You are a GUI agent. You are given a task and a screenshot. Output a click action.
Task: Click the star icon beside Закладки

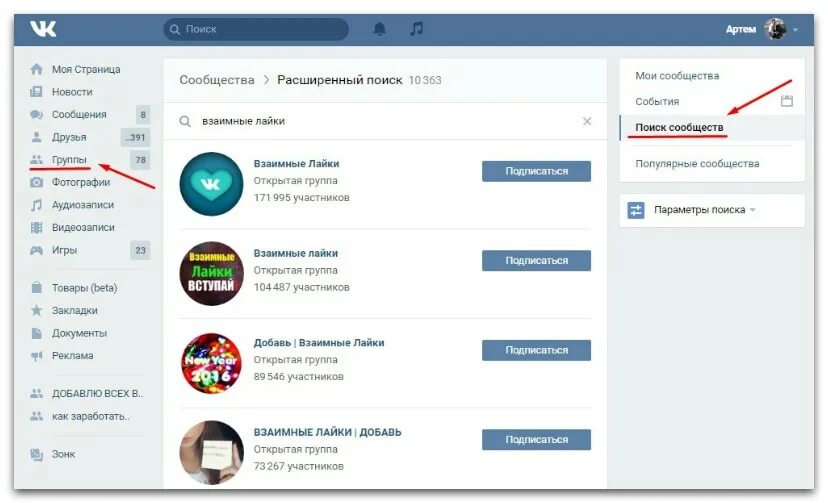36,310
